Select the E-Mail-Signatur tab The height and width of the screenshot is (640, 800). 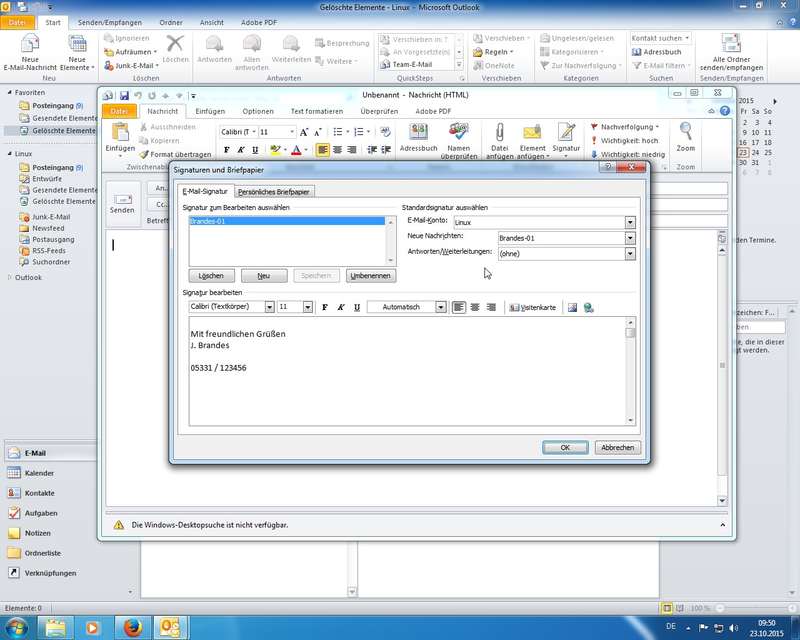pyautogui.click(x=205, y=191)
